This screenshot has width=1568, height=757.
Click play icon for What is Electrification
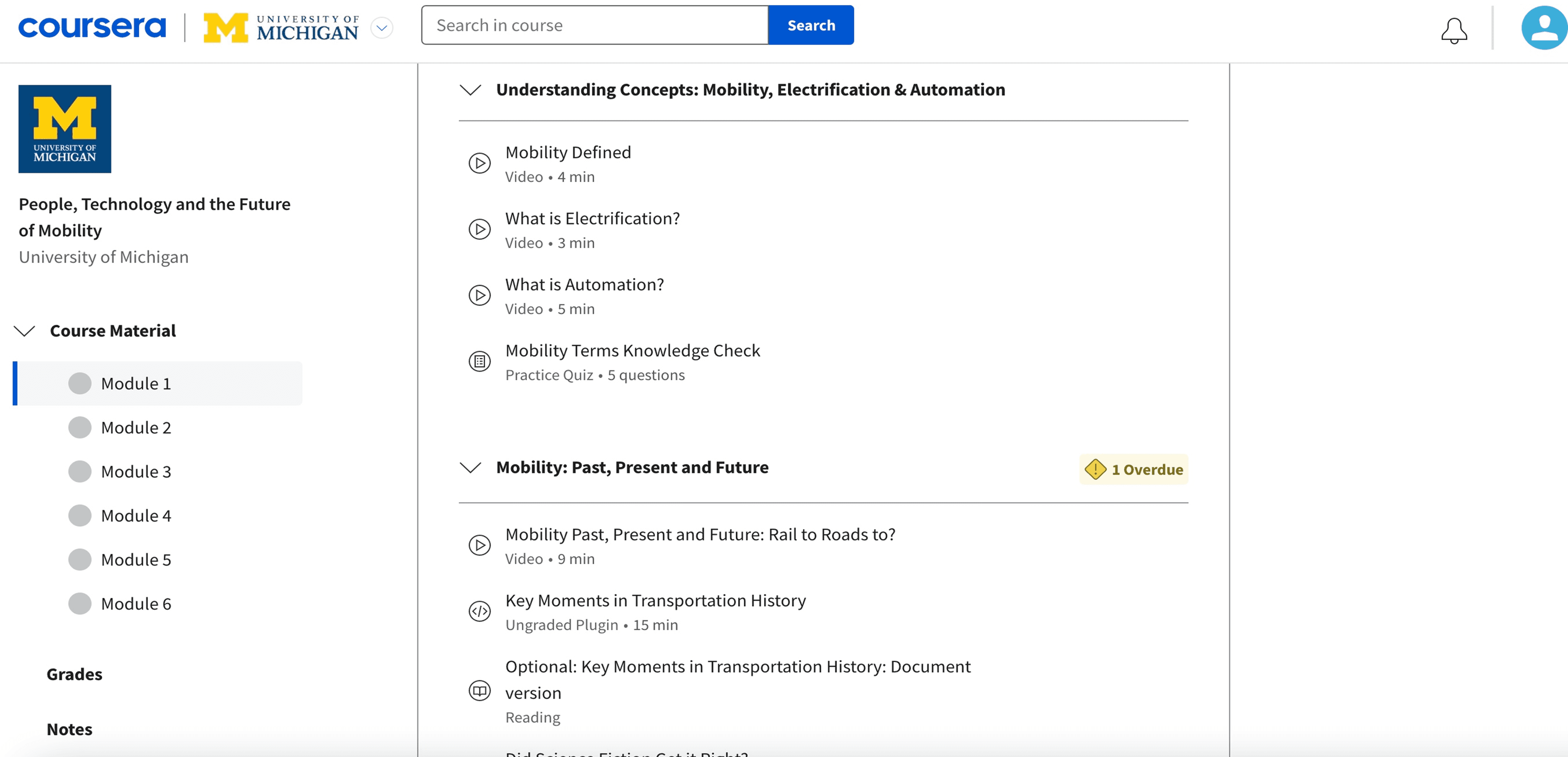point(479,229)
